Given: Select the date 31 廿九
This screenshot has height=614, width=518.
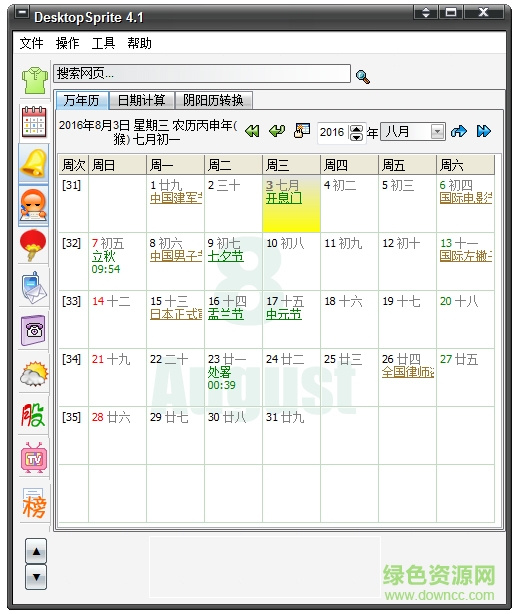Looking at the screenshot, I should 291,435.
